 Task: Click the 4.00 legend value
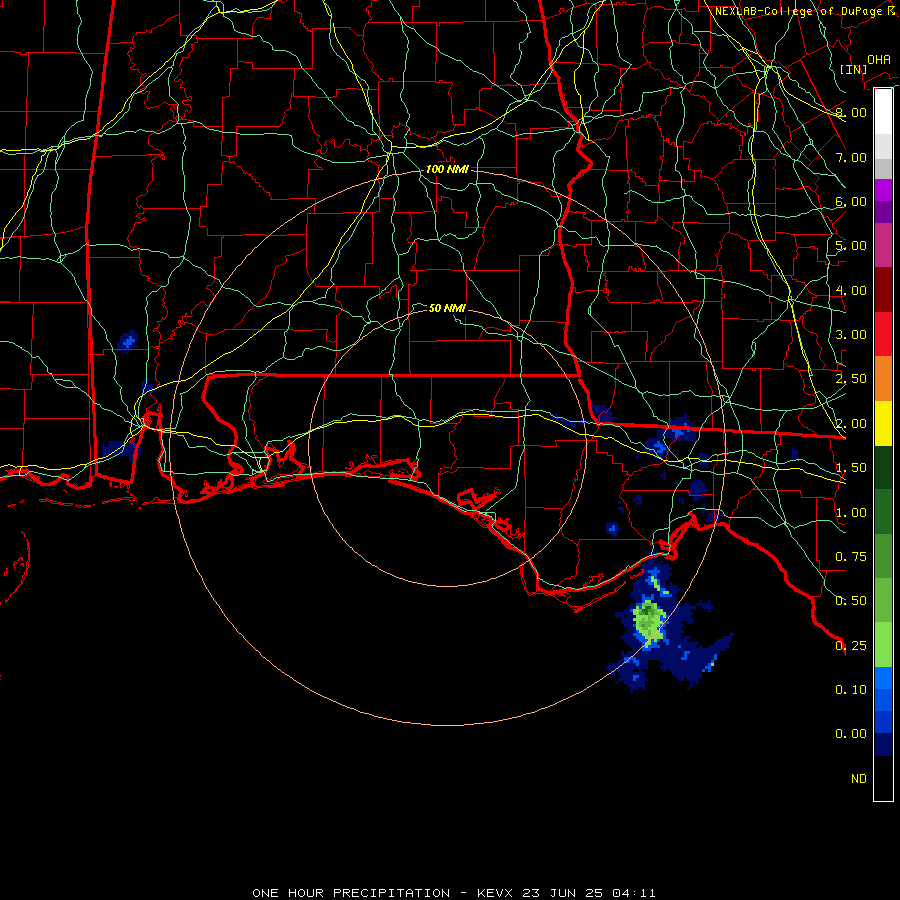point(851,290)
